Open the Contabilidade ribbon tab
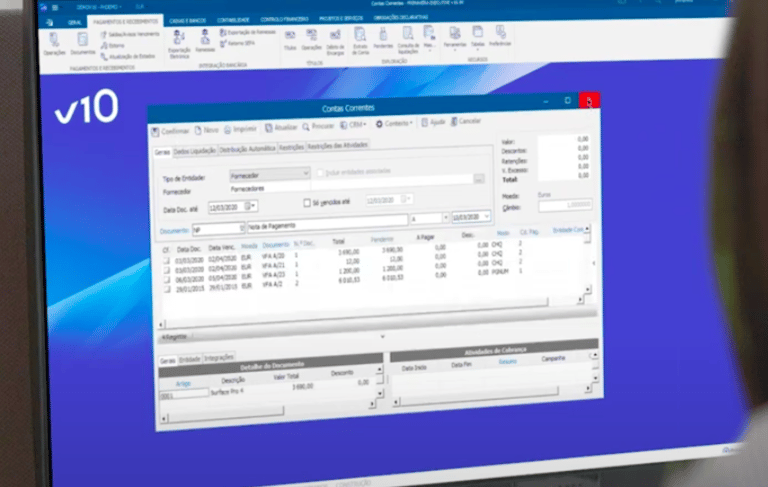Image resolution: width=768 pixels, height=487 pixels. 233,20
